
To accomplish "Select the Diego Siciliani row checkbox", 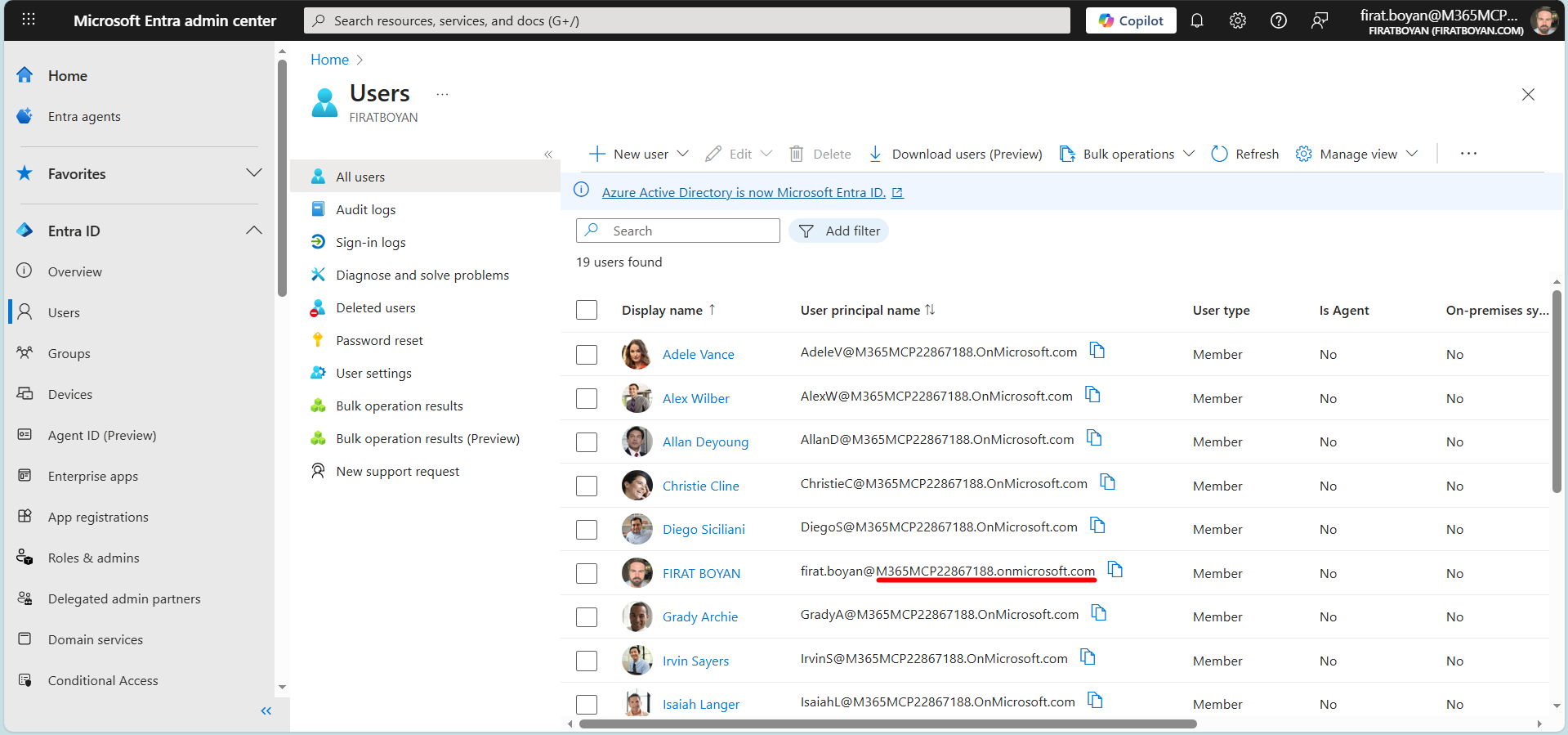I will (x=587, y=530).
